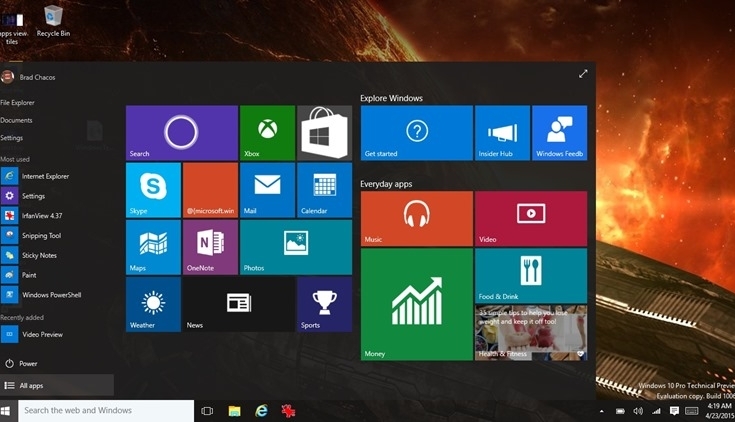Show hidden system tray icons
Screen dimensions: 735x422
[x=601, y=411]
